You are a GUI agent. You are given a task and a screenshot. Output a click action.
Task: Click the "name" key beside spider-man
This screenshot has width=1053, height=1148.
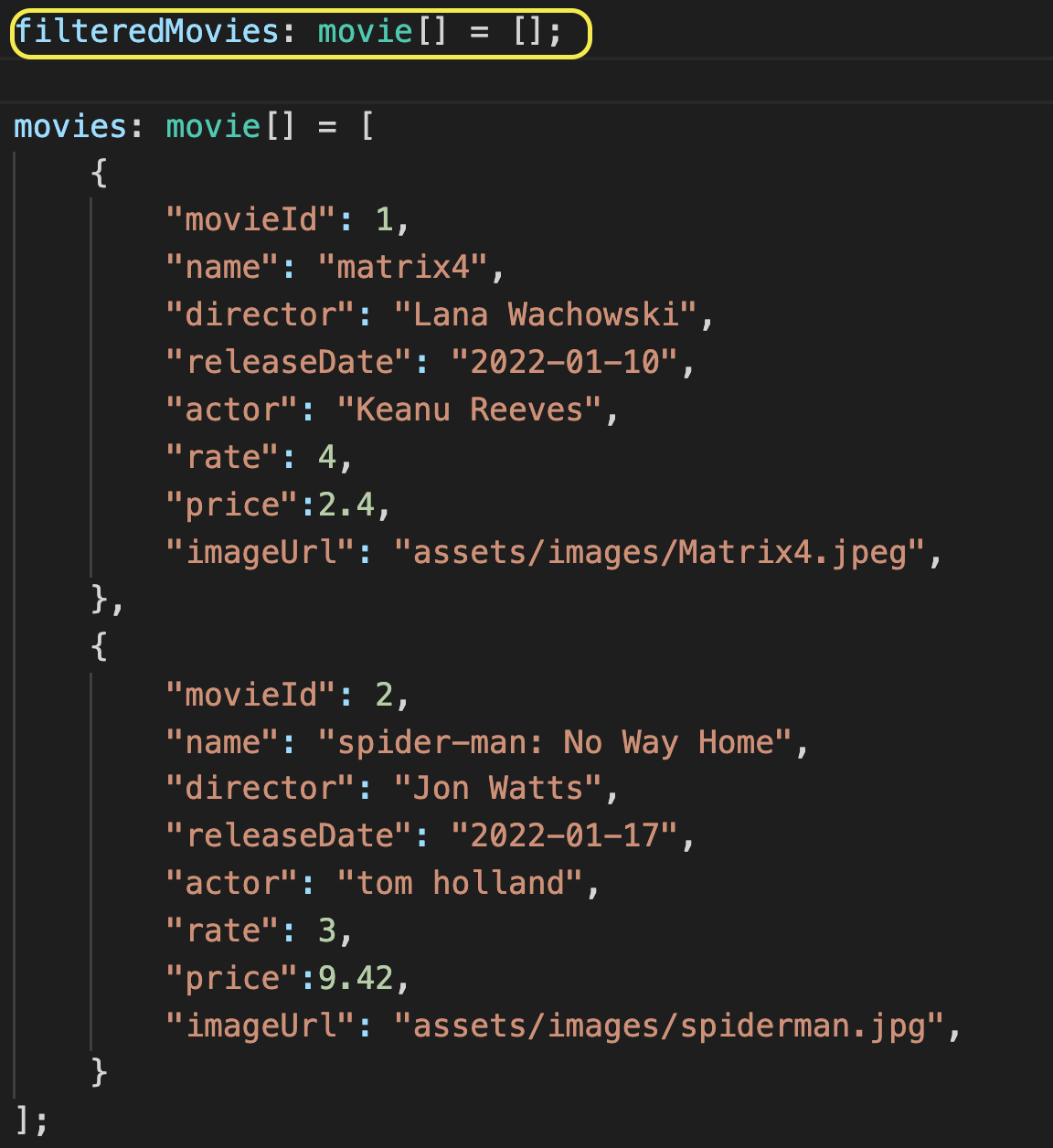tap(222, 742)
